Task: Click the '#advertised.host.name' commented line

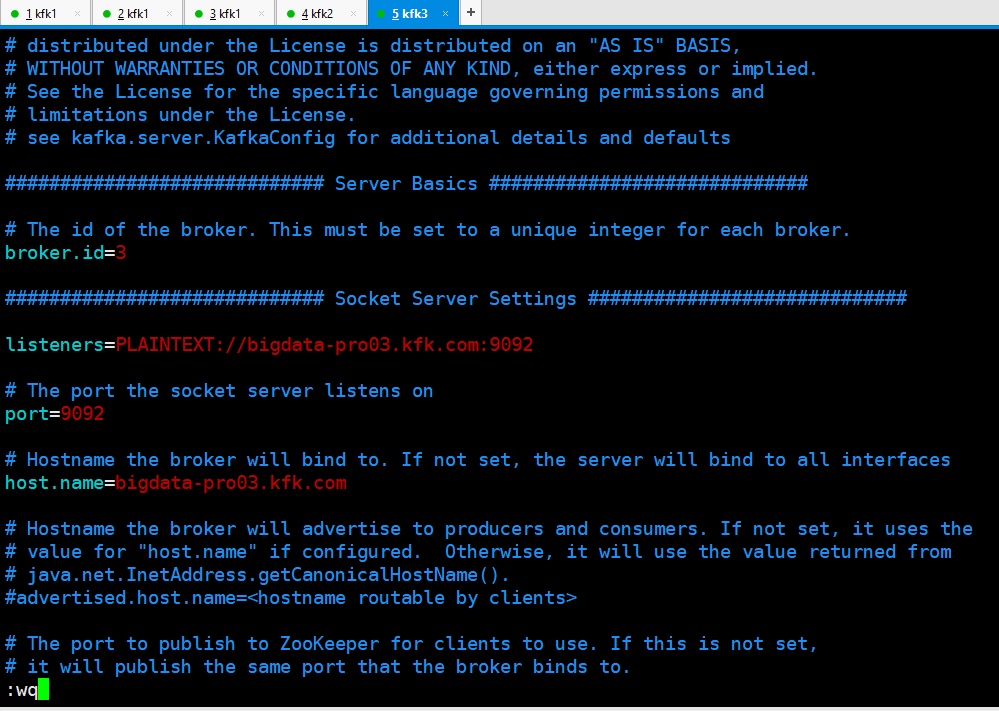Action: [291, 598]
